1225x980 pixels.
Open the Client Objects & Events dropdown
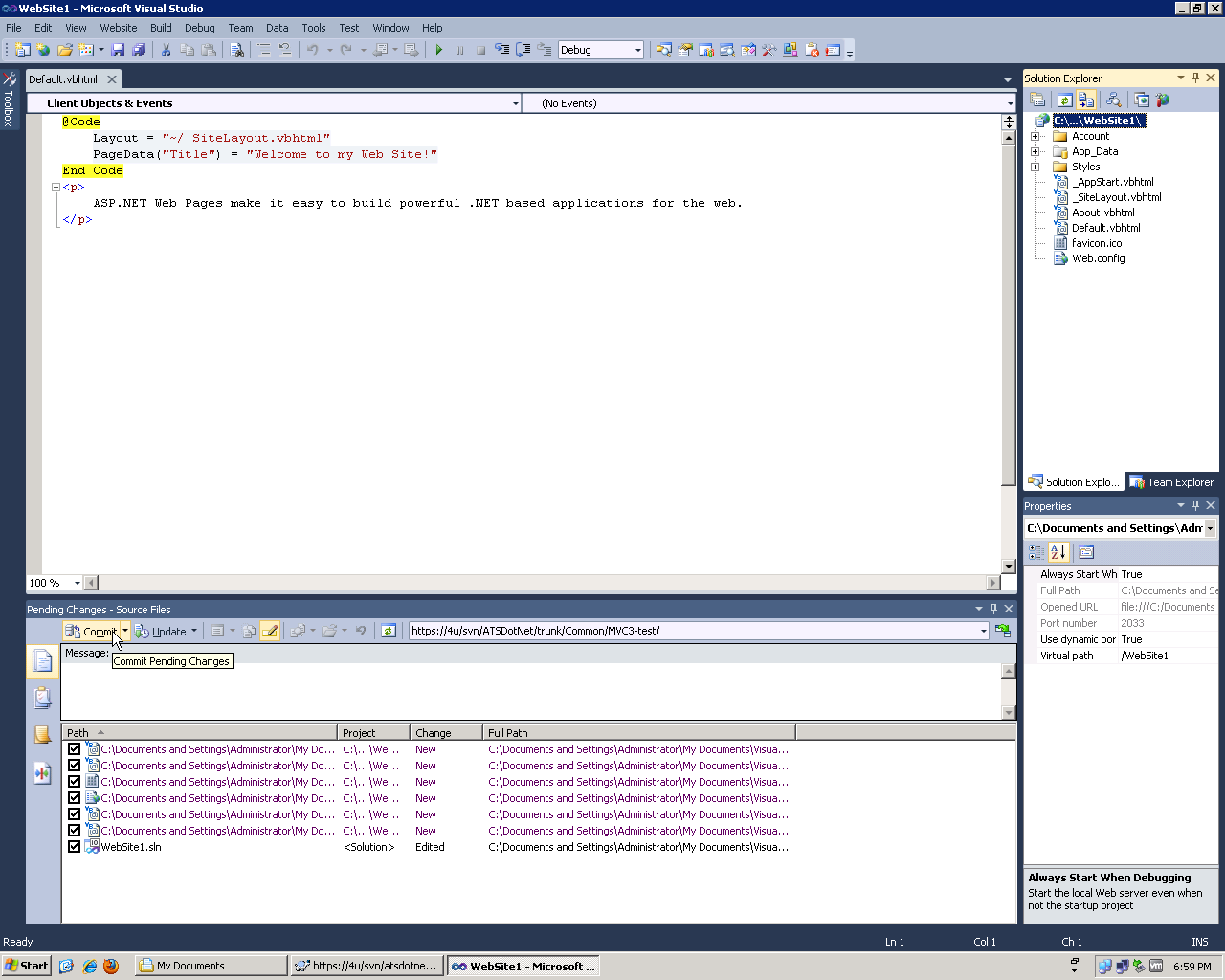pos(515,103)
